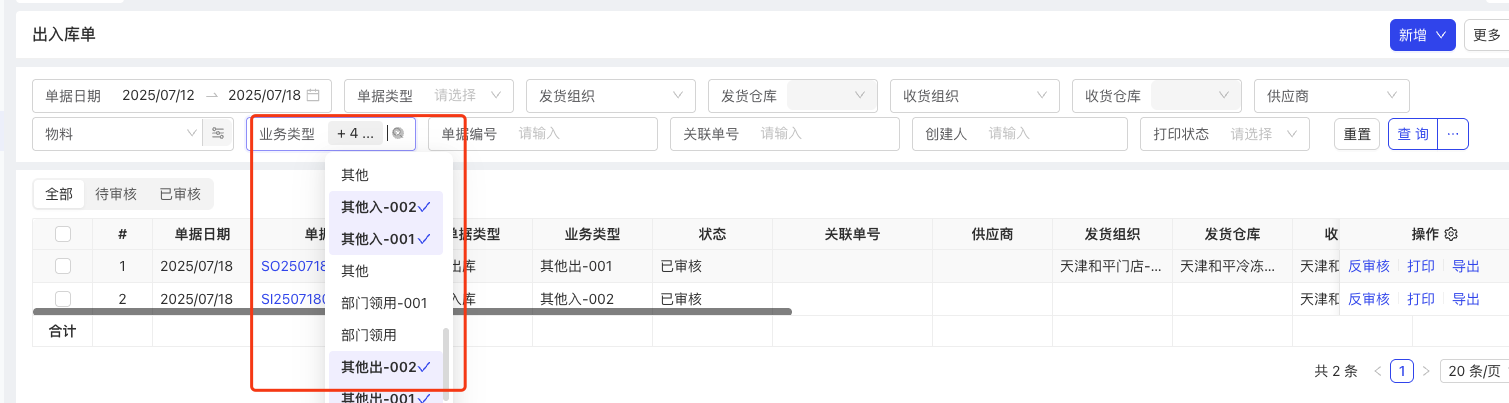Check the checkbox for row 2

[63, 298]
